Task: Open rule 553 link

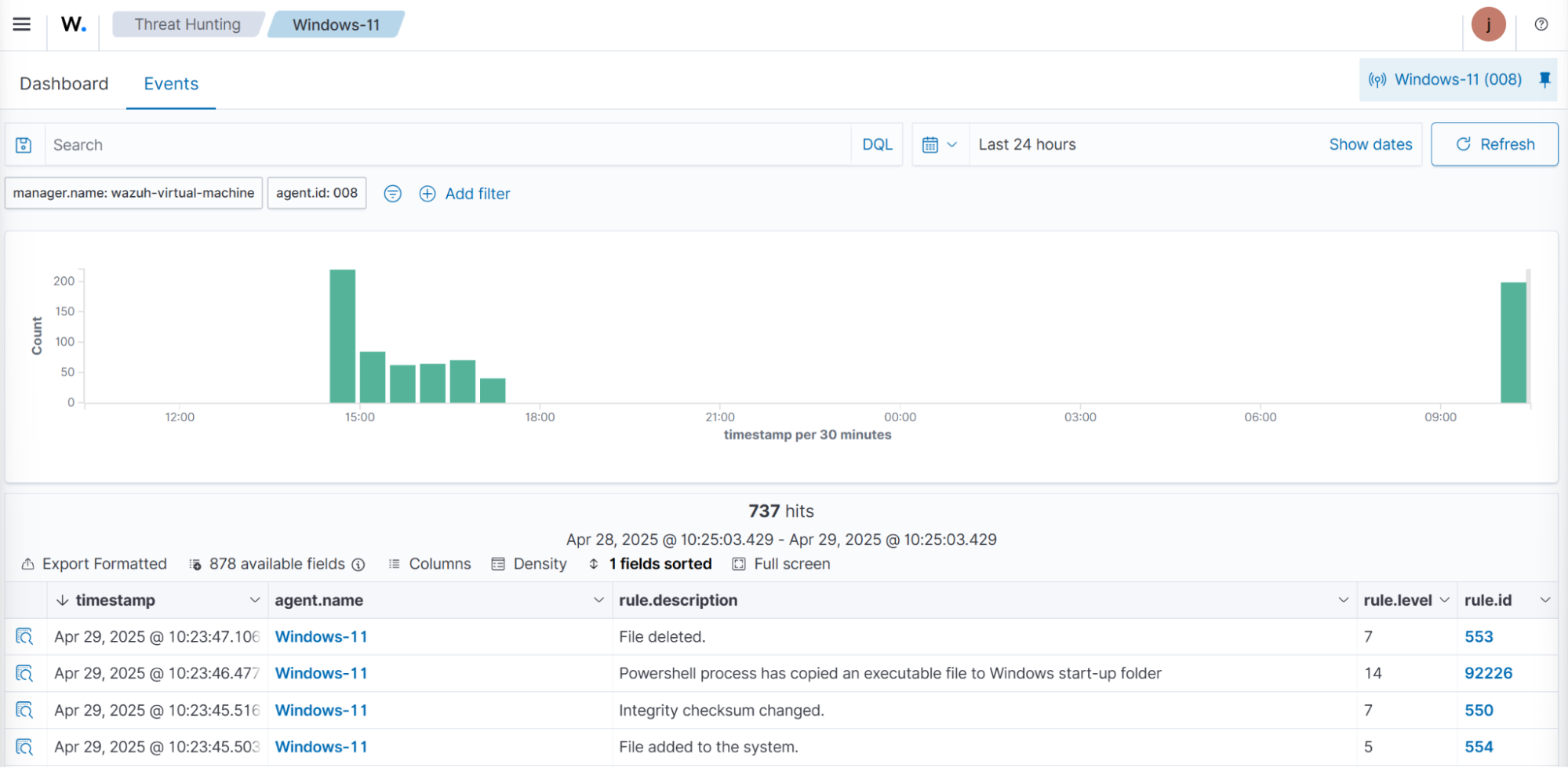Action: click(1479, 636)
